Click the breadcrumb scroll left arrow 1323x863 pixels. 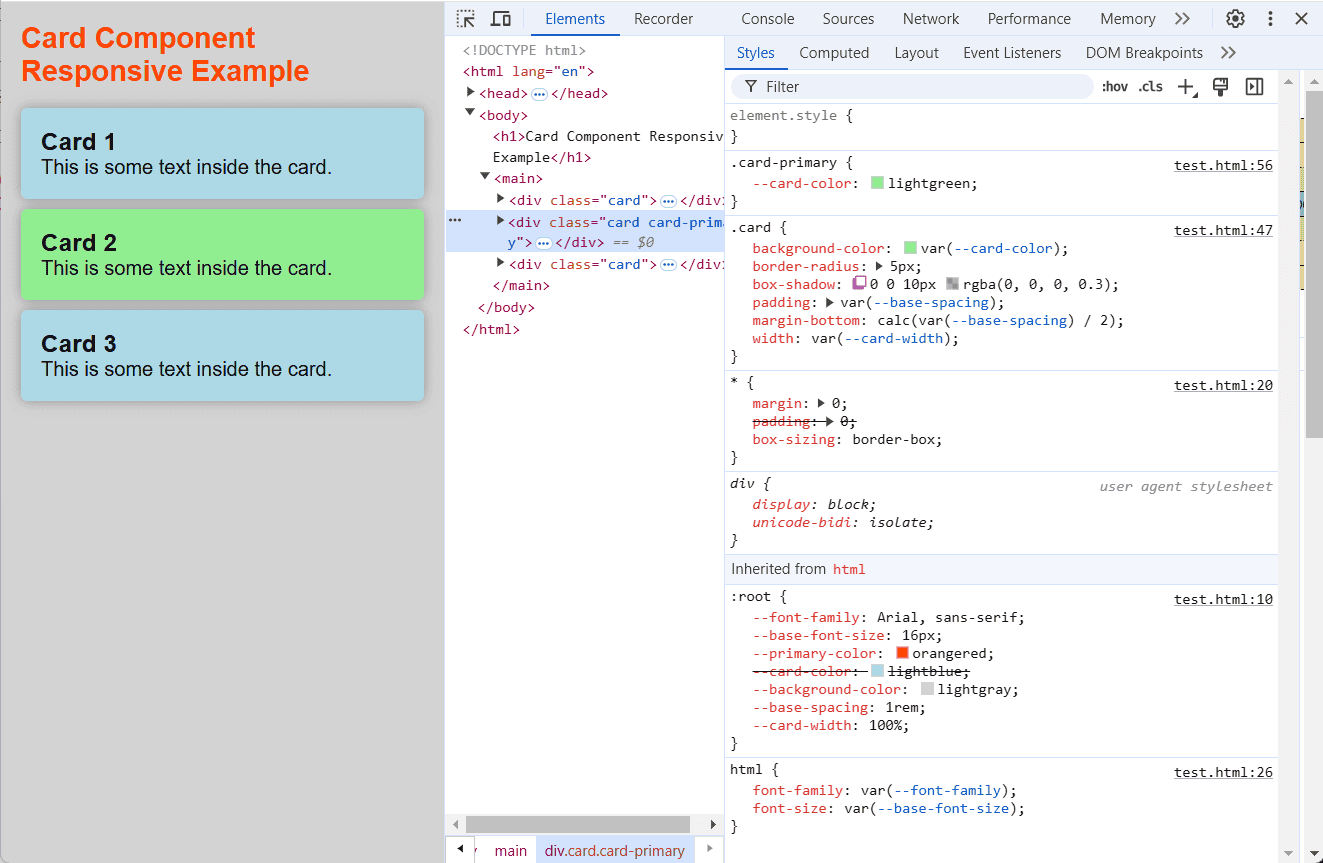click(x=460, y=849)
